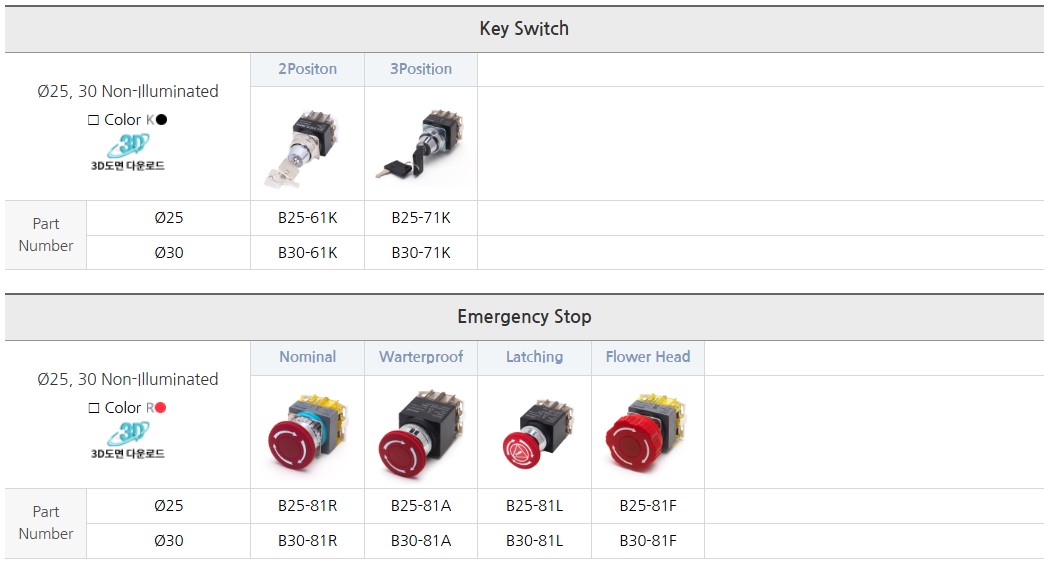Select the Flower Head column header
Viewport: 1047px width, 565px height.
(647, 357)
